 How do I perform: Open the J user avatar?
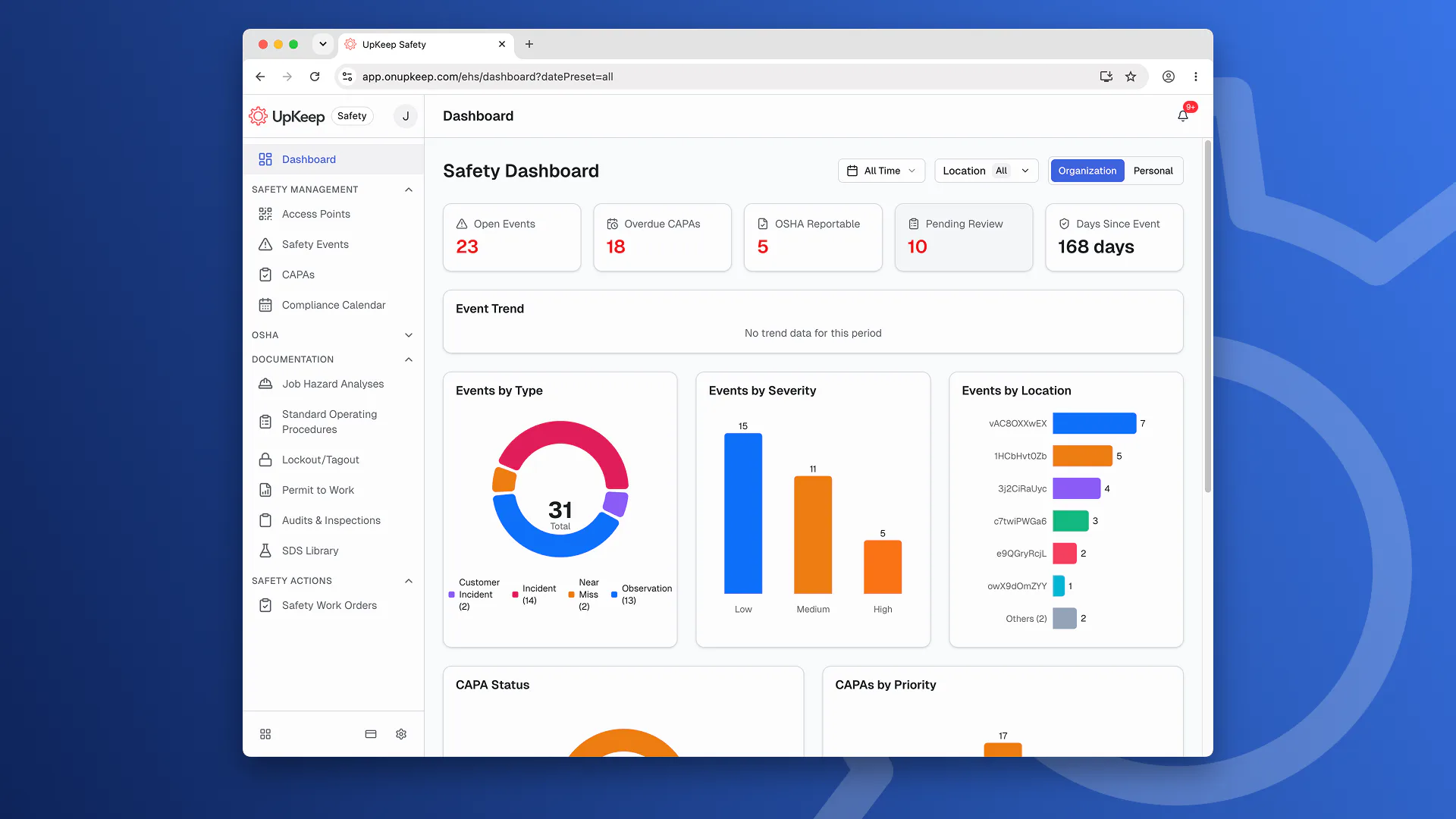point(406,116)
